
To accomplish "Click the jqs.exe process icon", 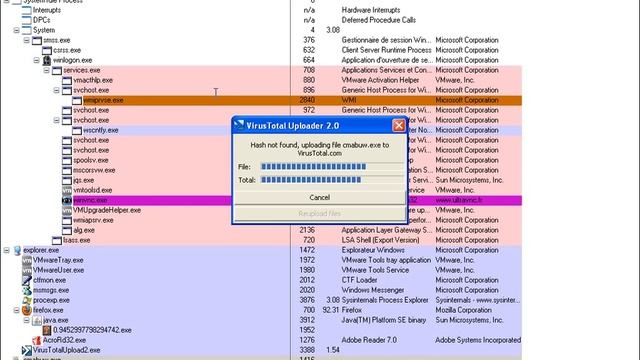I will coord(67,180).
